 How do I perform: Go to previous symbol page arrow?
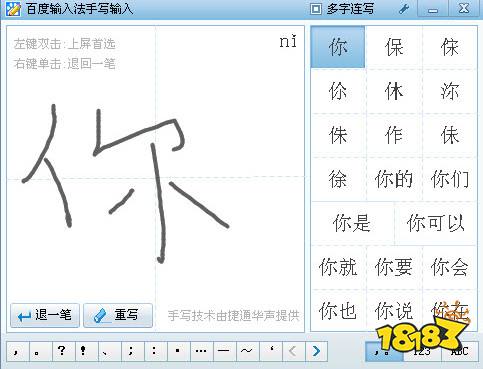293,351
